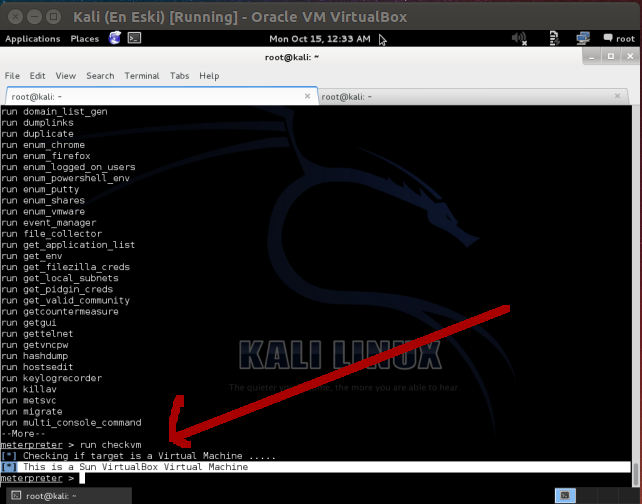Click the 'run get_filezilla_creds' line
Image resolution: width=642 pixels, height=504 pixels.
tap(66, 267)
